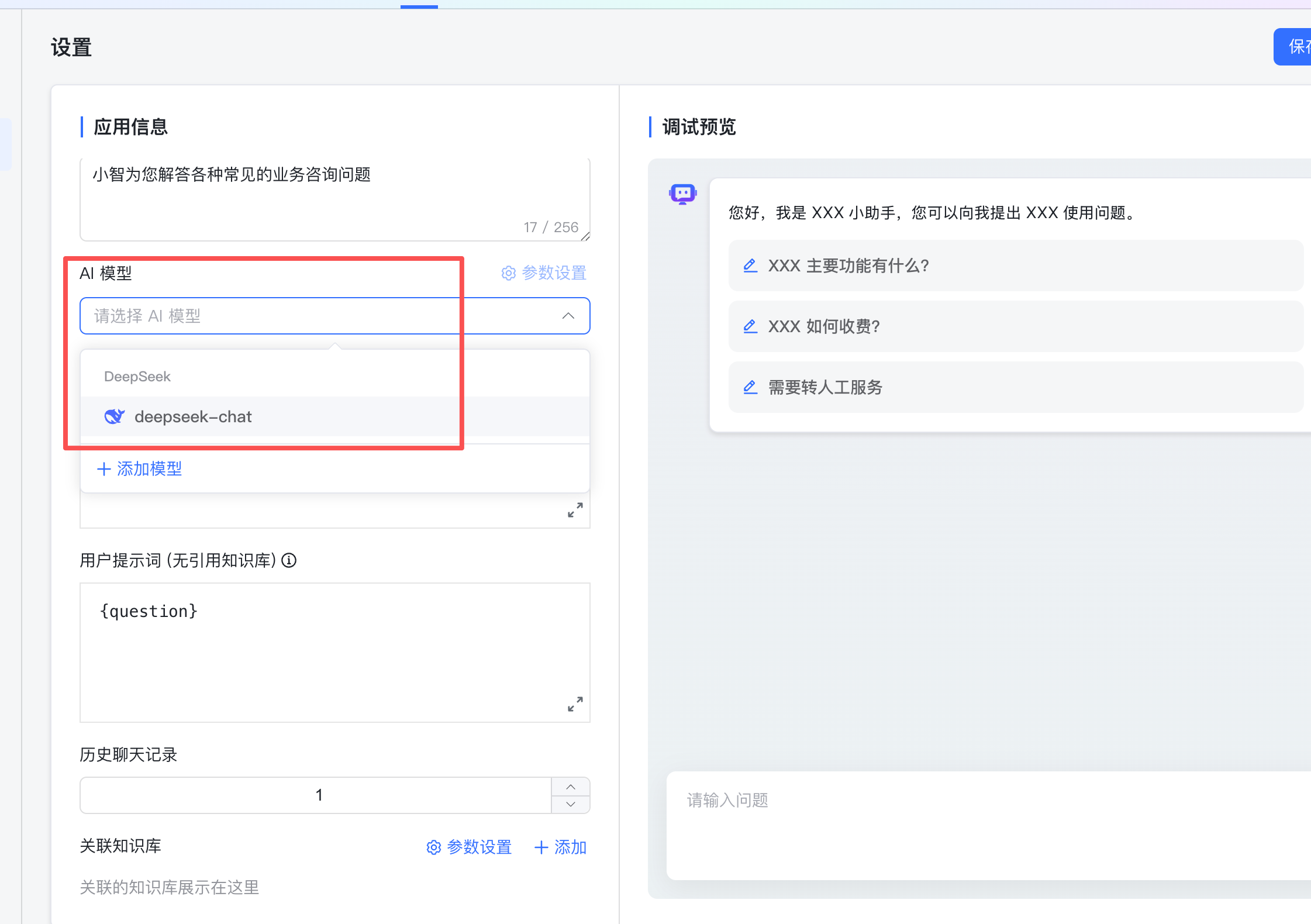The width and height of the screenshot is (1311, 924).
Task: Decrease history chat record count
Action: (x=571, y=804)
